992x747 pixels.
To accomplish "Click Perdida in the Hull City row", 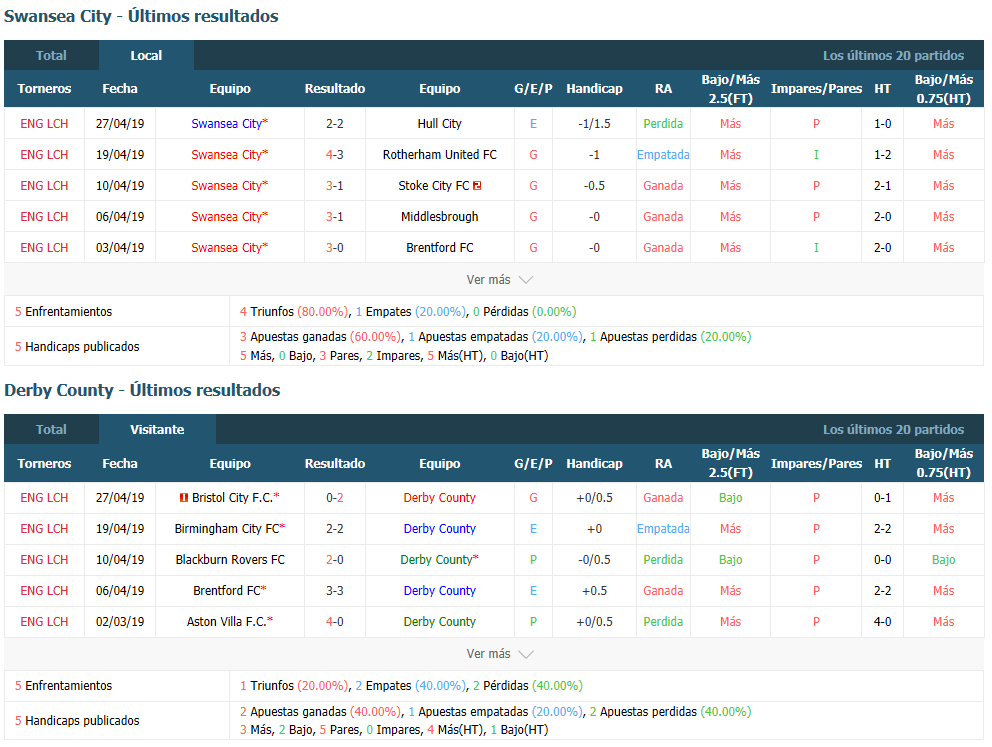I will pos(663,124).
